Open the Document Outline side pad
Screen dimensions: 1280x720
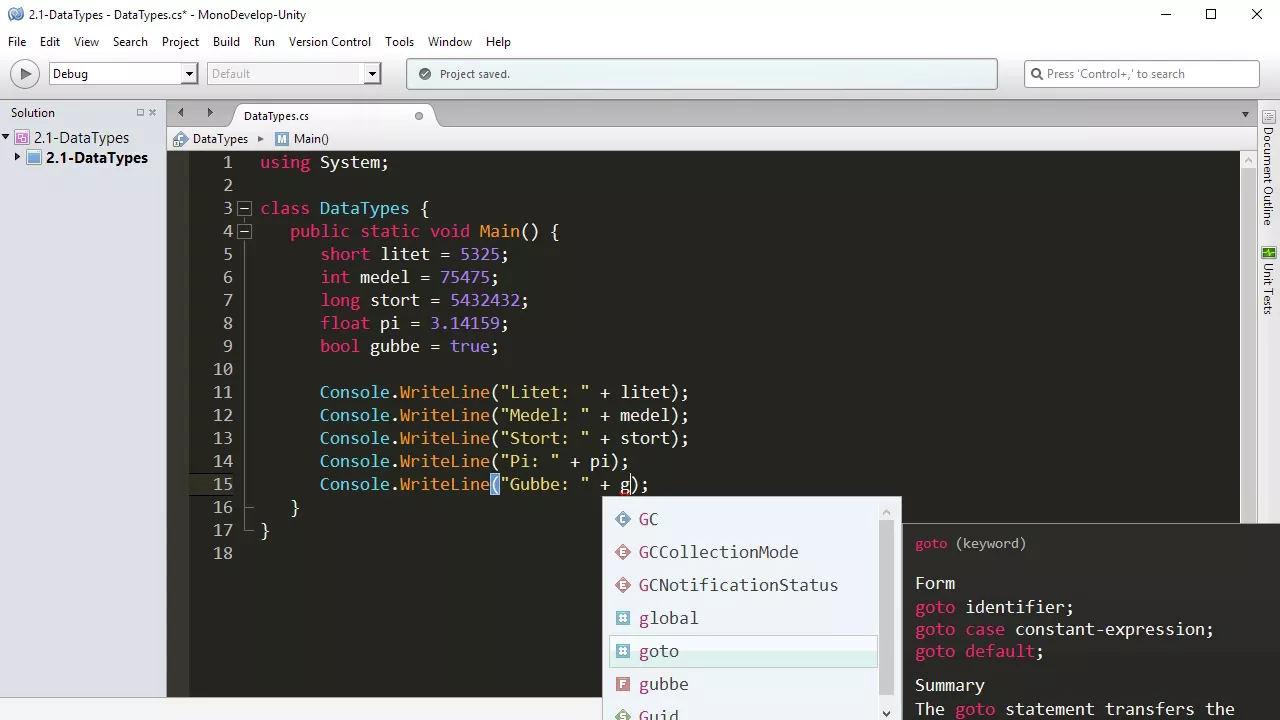pyautogui.click(x=1269, y=167)
